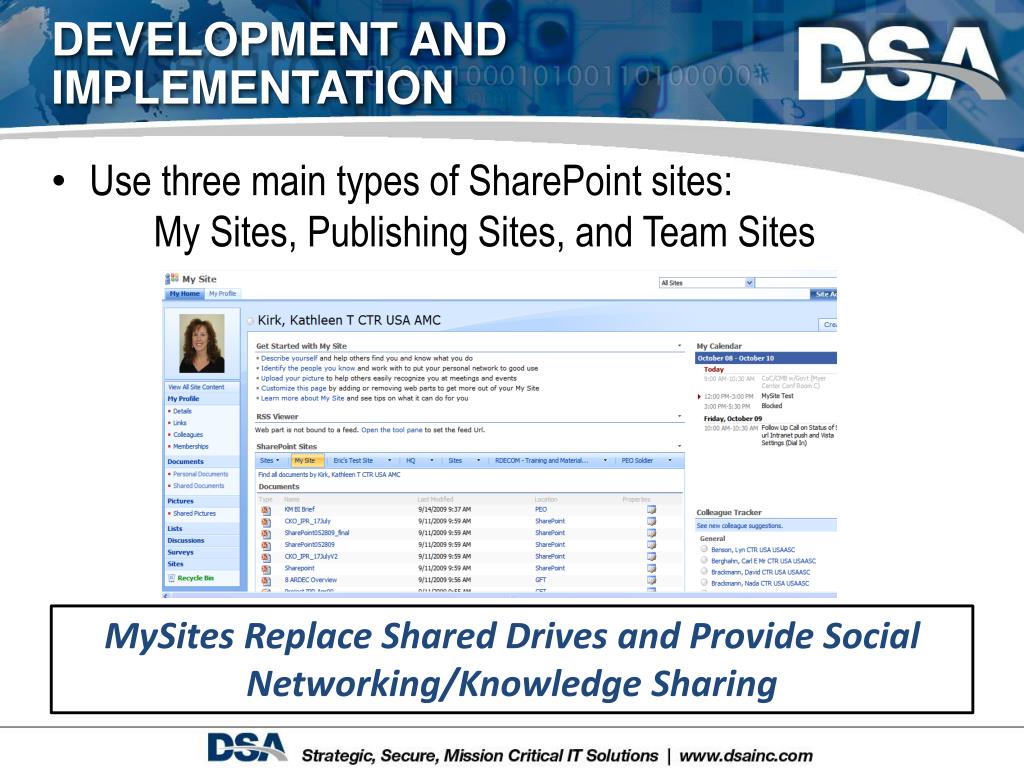Screen dimensions: 1024x768
Task: Expand the RSS Viewer web part menu arrow
Action: [x=679, y=416]
